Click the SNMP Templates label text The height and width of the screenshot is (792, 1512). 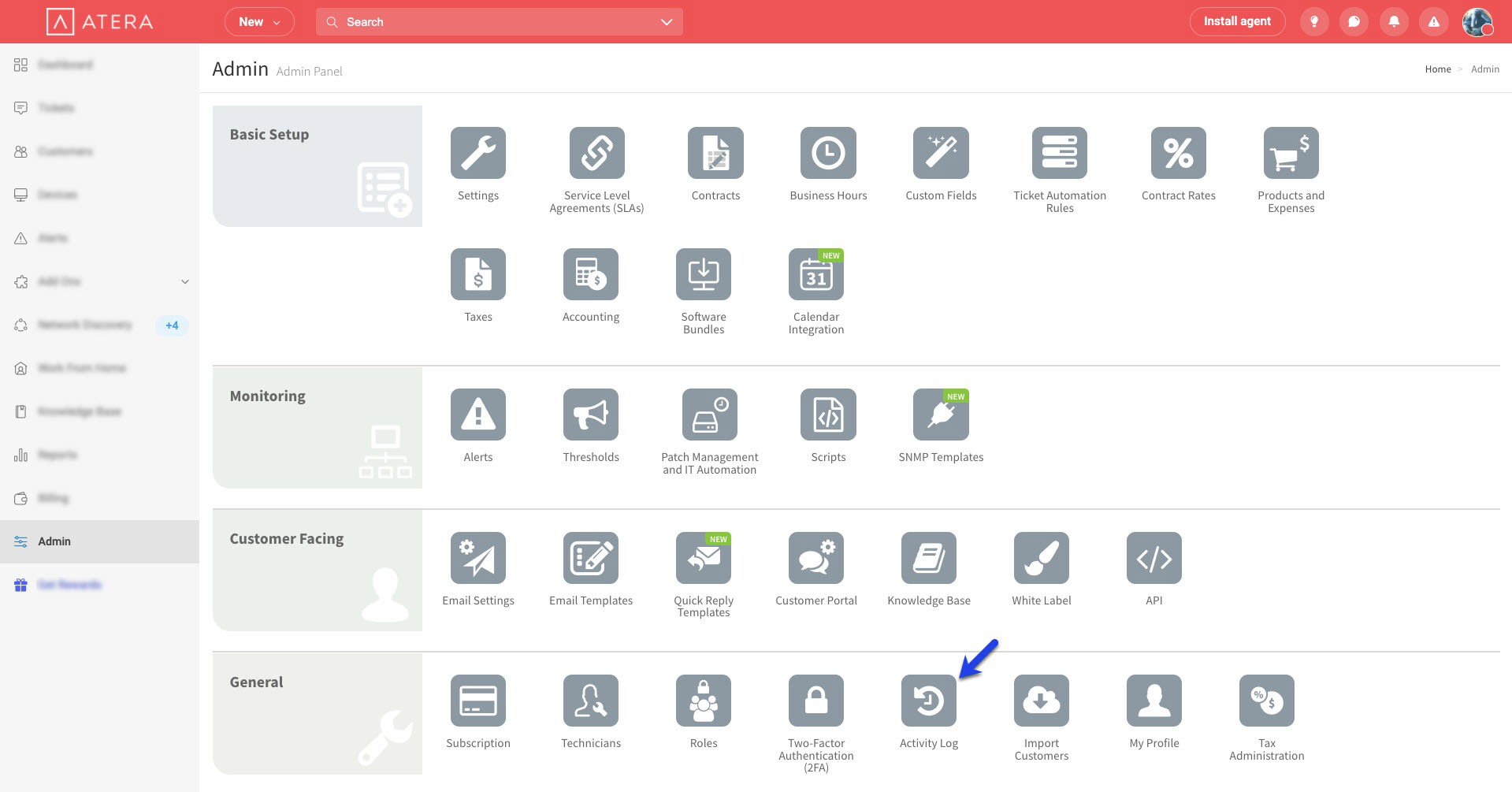[x=941, y=457]
